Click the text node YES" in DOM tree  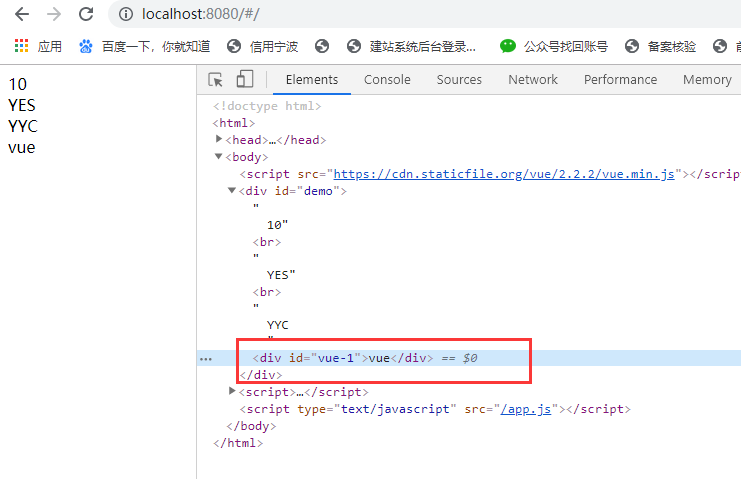(281, 275)
